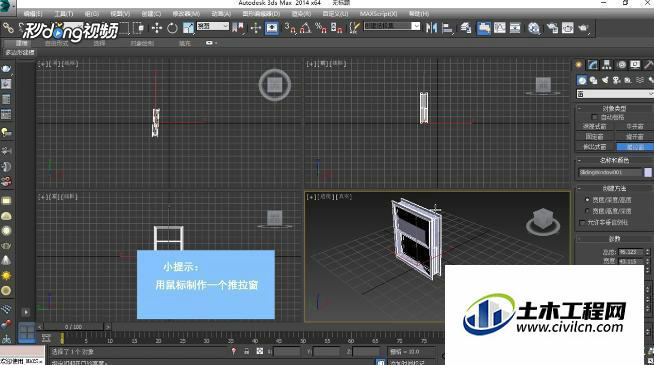Click the Select and Manipulate icon
654x365 pixels.
coord(256,28)
